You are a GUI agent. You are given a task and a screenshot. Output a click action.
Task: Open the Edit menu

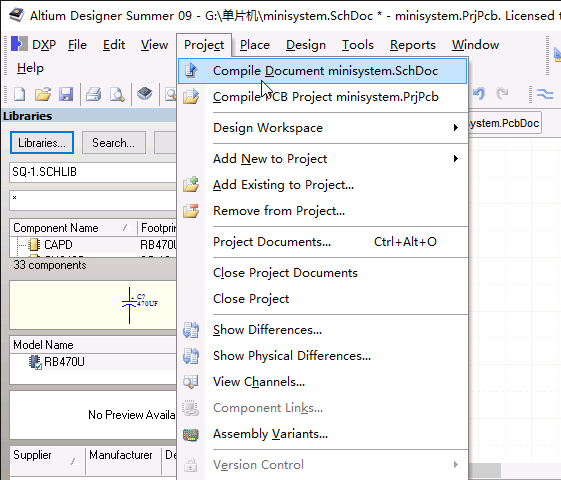[x=114, y=45]
